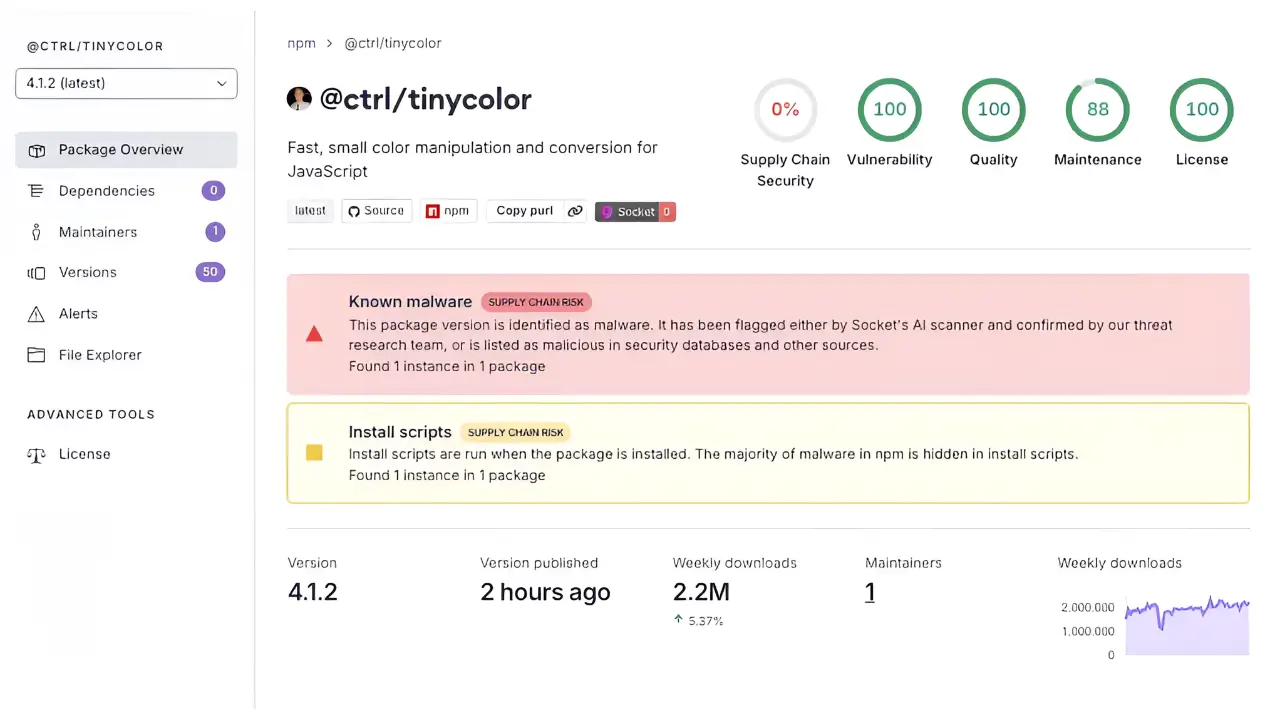
Task: Click the License scales icon
Action: [x=37, y=455]
